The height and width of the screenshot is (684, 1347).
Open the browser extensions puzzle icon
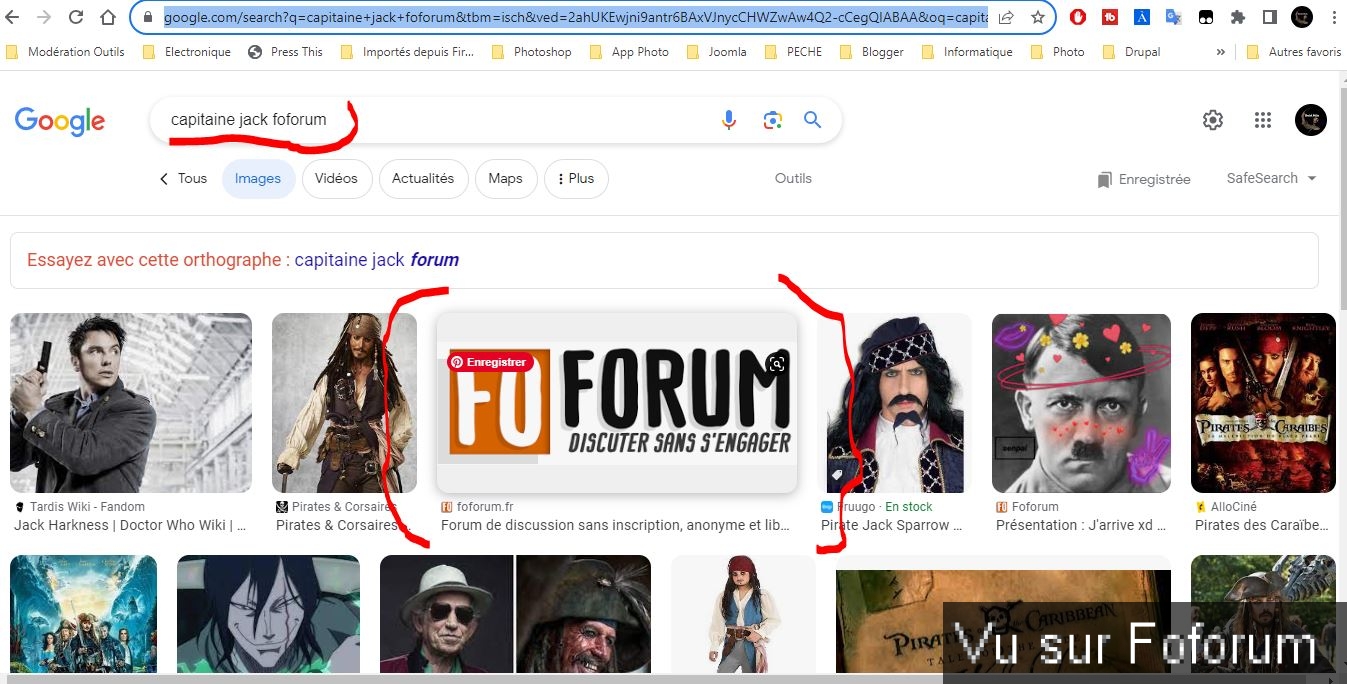coord(1238,17)
